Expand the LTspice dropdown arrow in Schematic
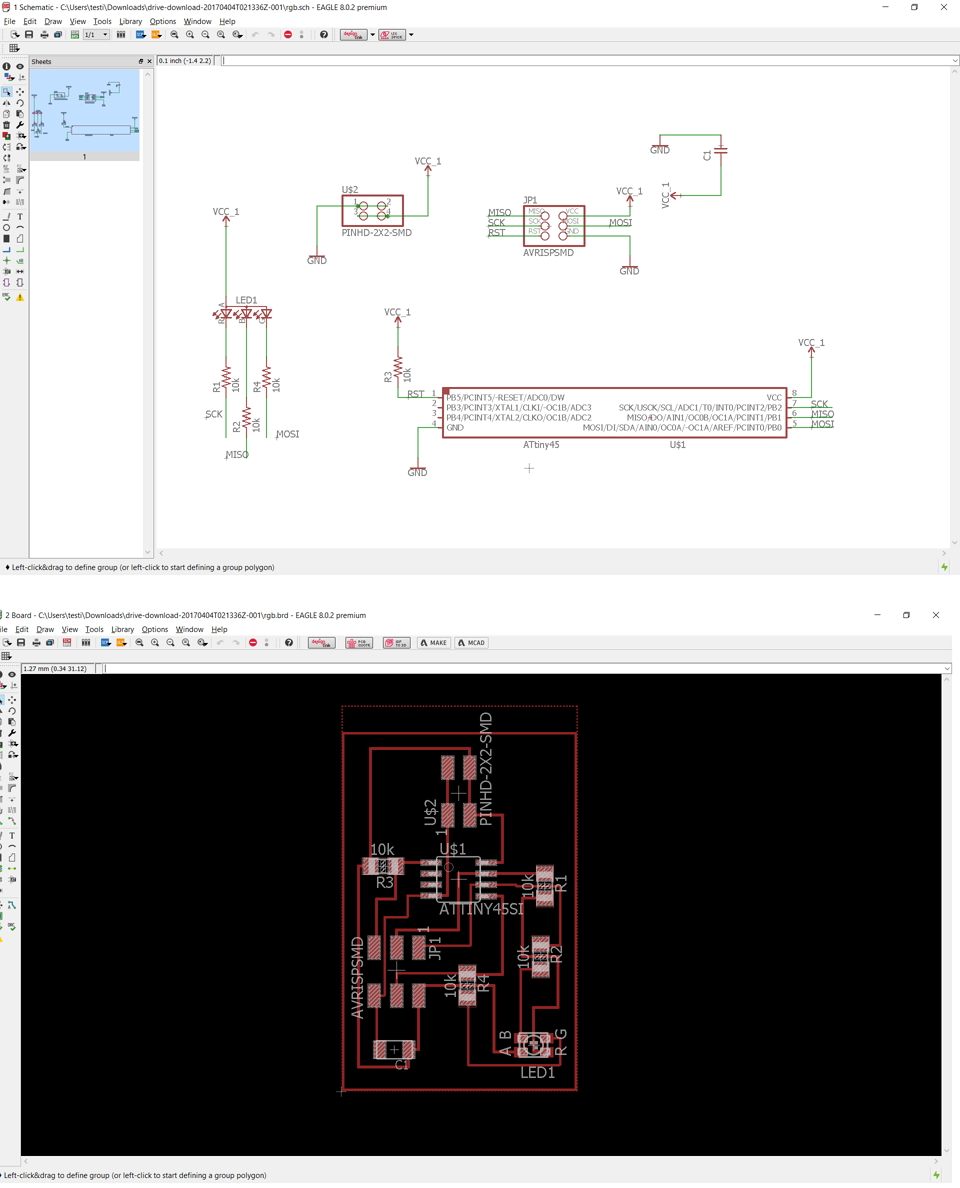Screen dimensions: 960x1188 411,35
